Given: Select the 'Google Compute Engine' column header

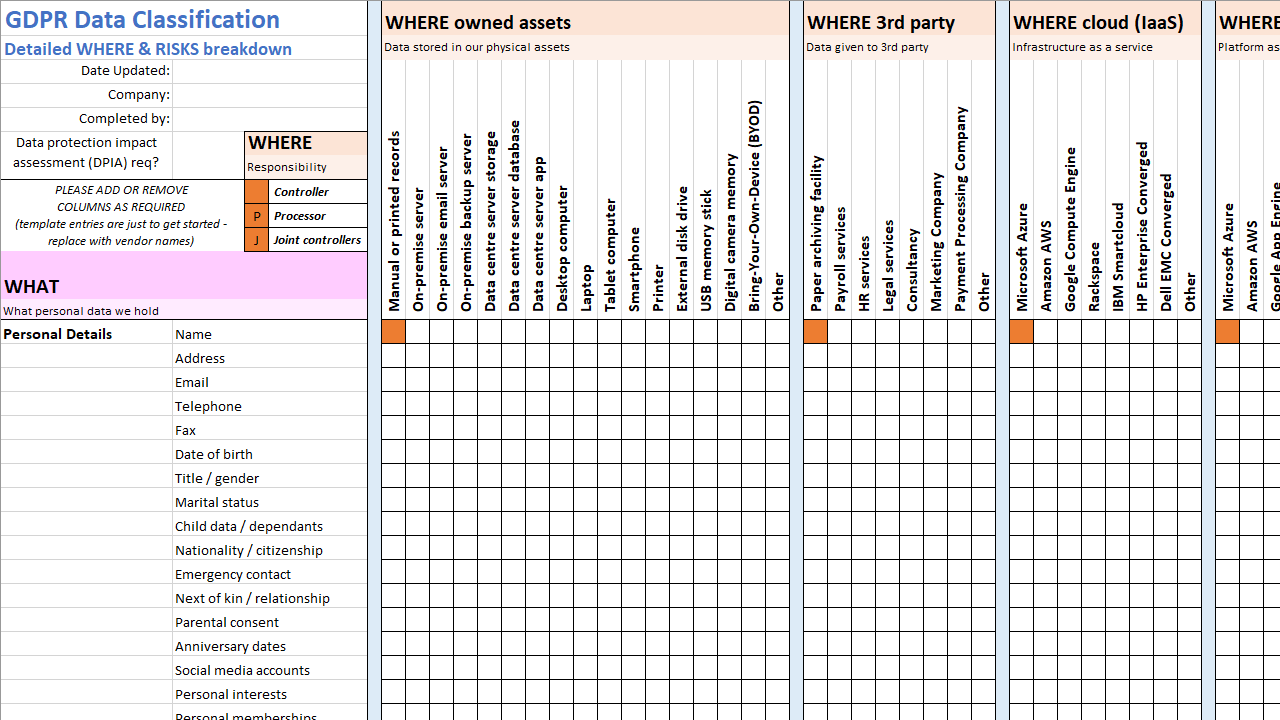Looking at the screenshot, I should click(1070, 228).
